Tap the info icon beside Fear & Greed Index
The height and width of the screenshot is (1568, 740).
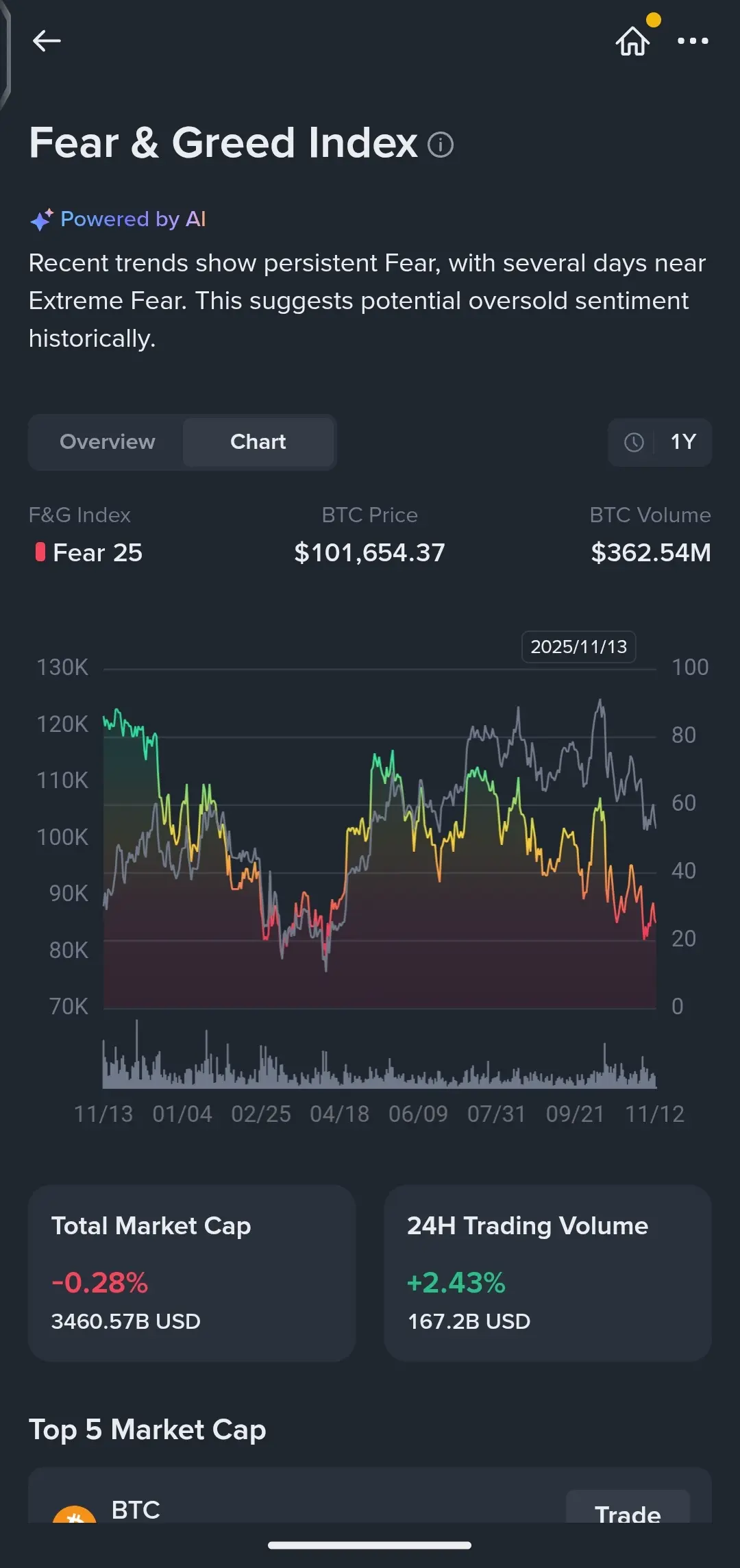[441, 145]
